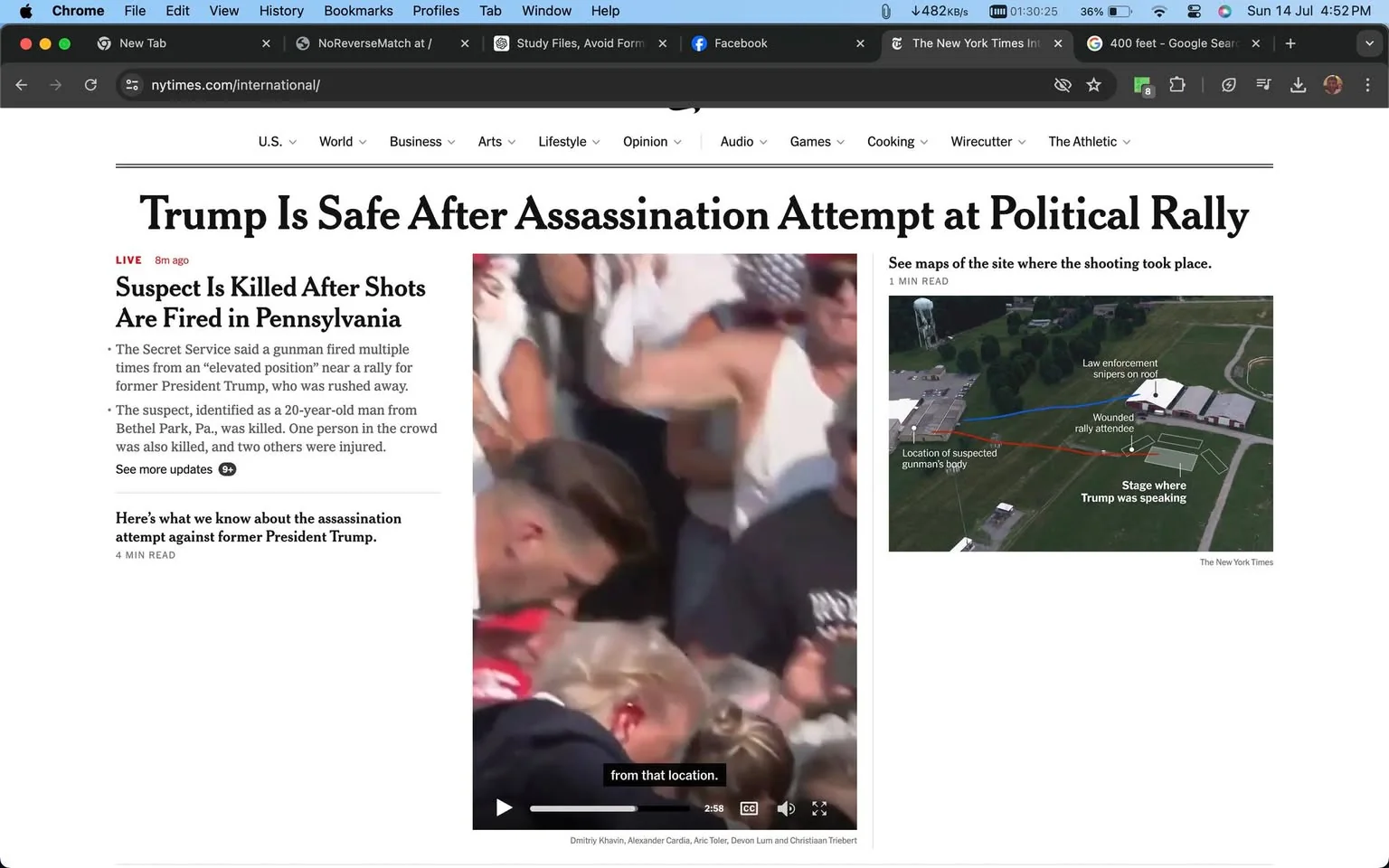Click See more updates link
Image resolution: width=1389 pixels, height=868 pixels.
click(175, 469)
